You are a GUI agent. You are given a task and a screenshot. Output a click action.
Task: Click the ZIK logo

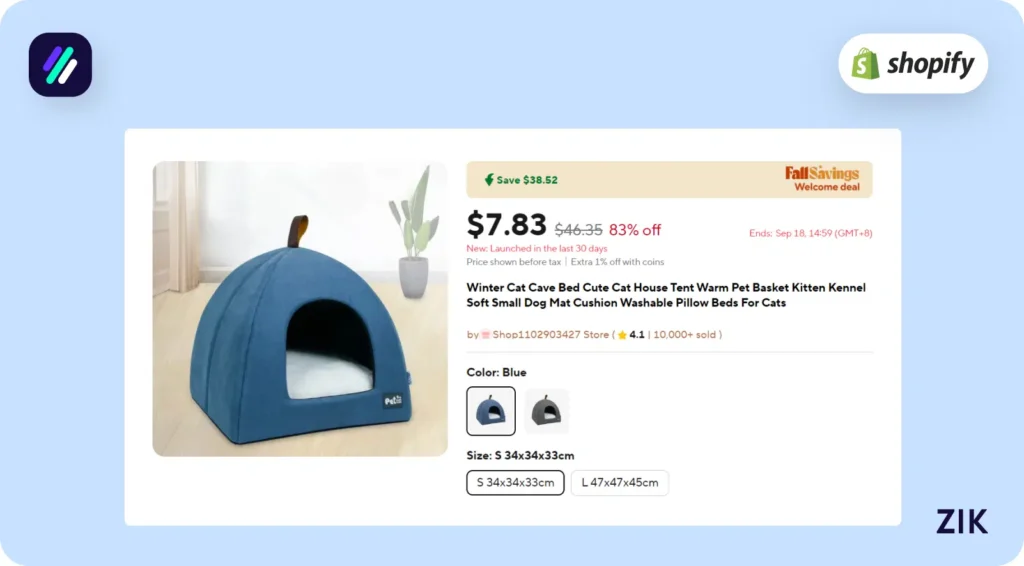click(961, 521)
